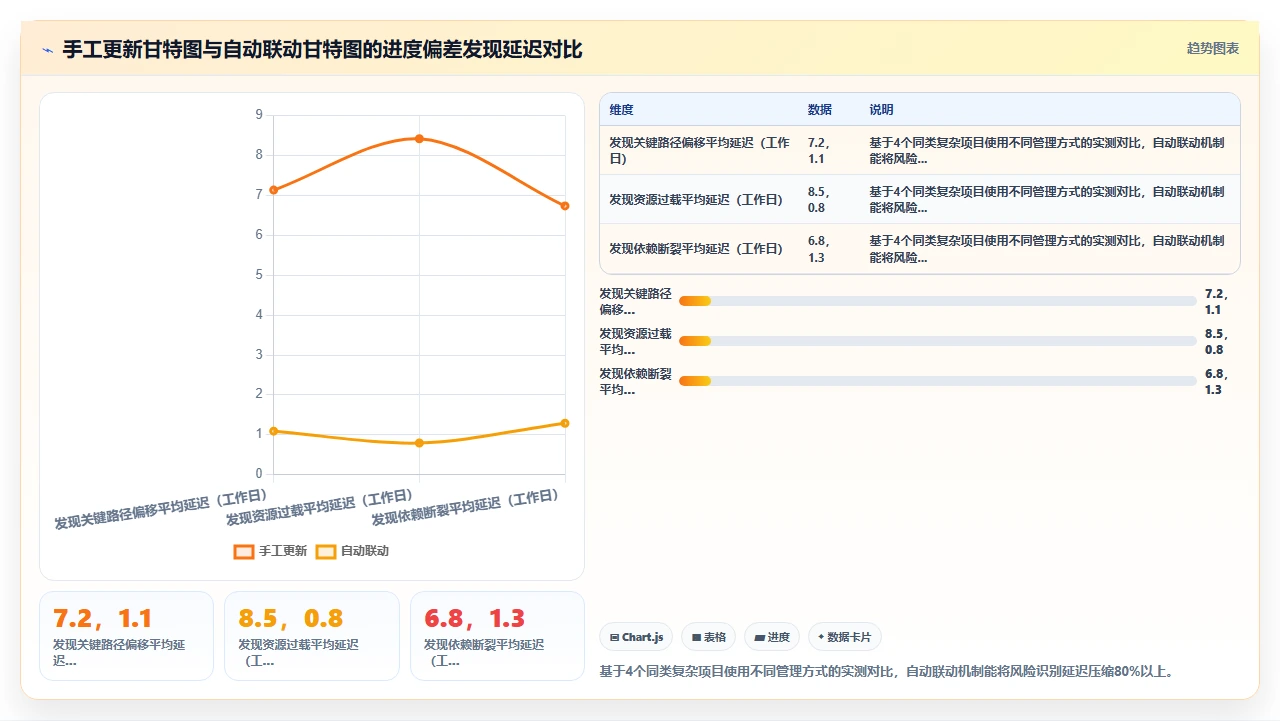Click the orange 手工更新 legend color box
The width and height of the screenshot is (1280, 721).
[x=244, y=551]
